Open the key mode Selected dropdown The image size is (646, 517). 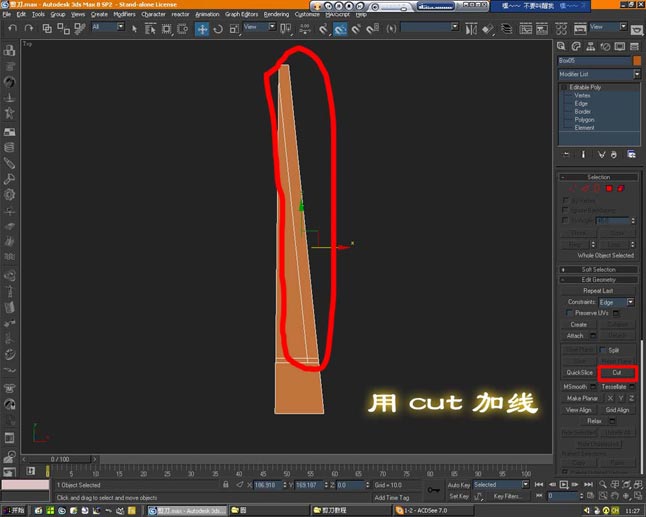pyautogui.click(x=501, y=484)
